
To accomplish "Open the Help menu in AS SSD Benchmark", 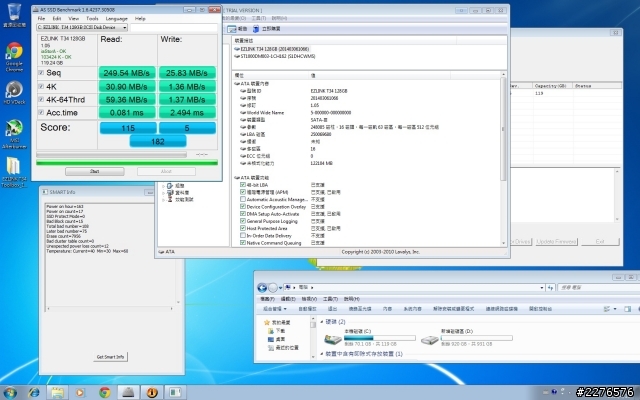I will [x=140, y=18].
